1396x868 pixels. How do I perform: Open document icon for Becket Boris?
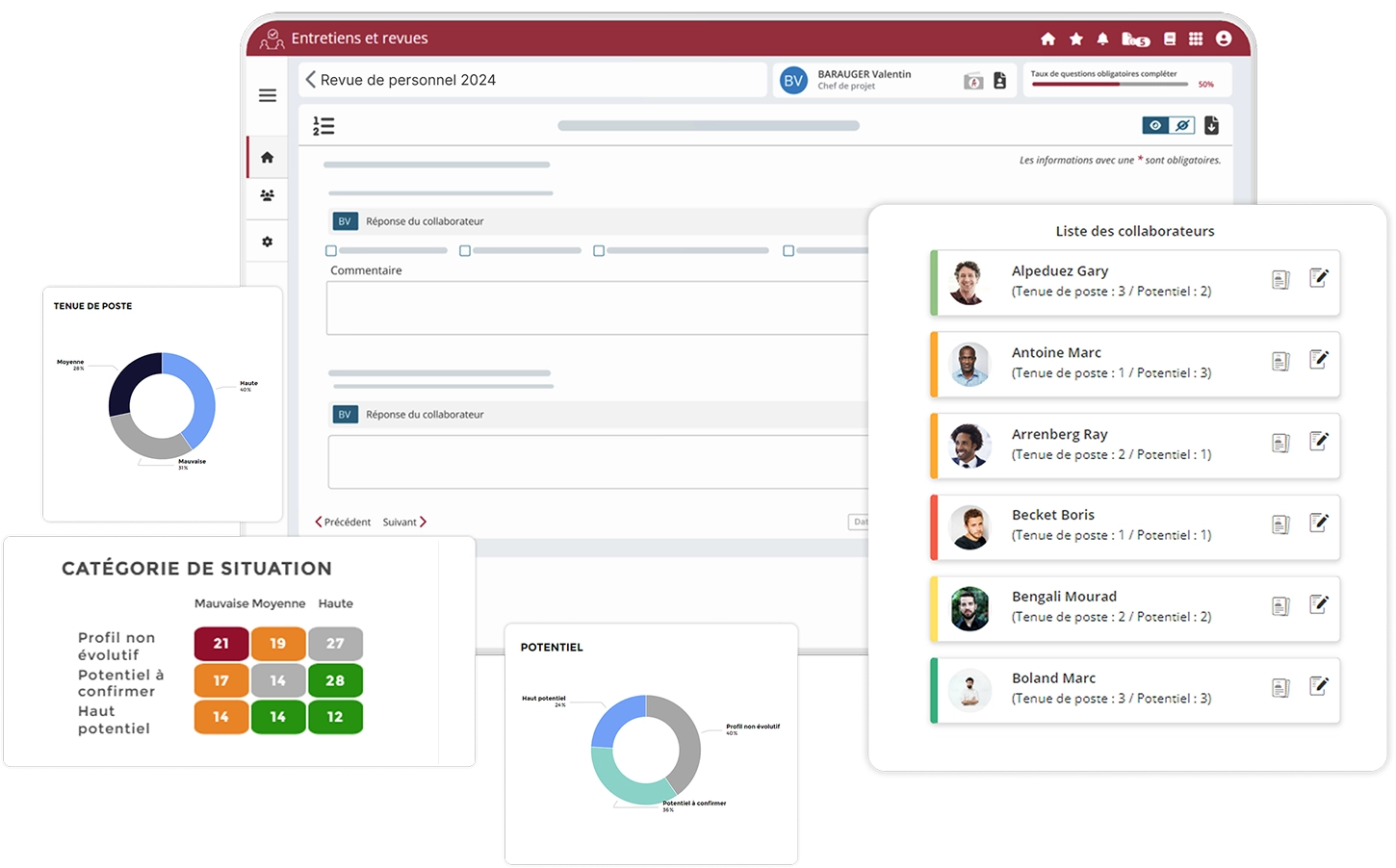click(x=1280, y=524)
